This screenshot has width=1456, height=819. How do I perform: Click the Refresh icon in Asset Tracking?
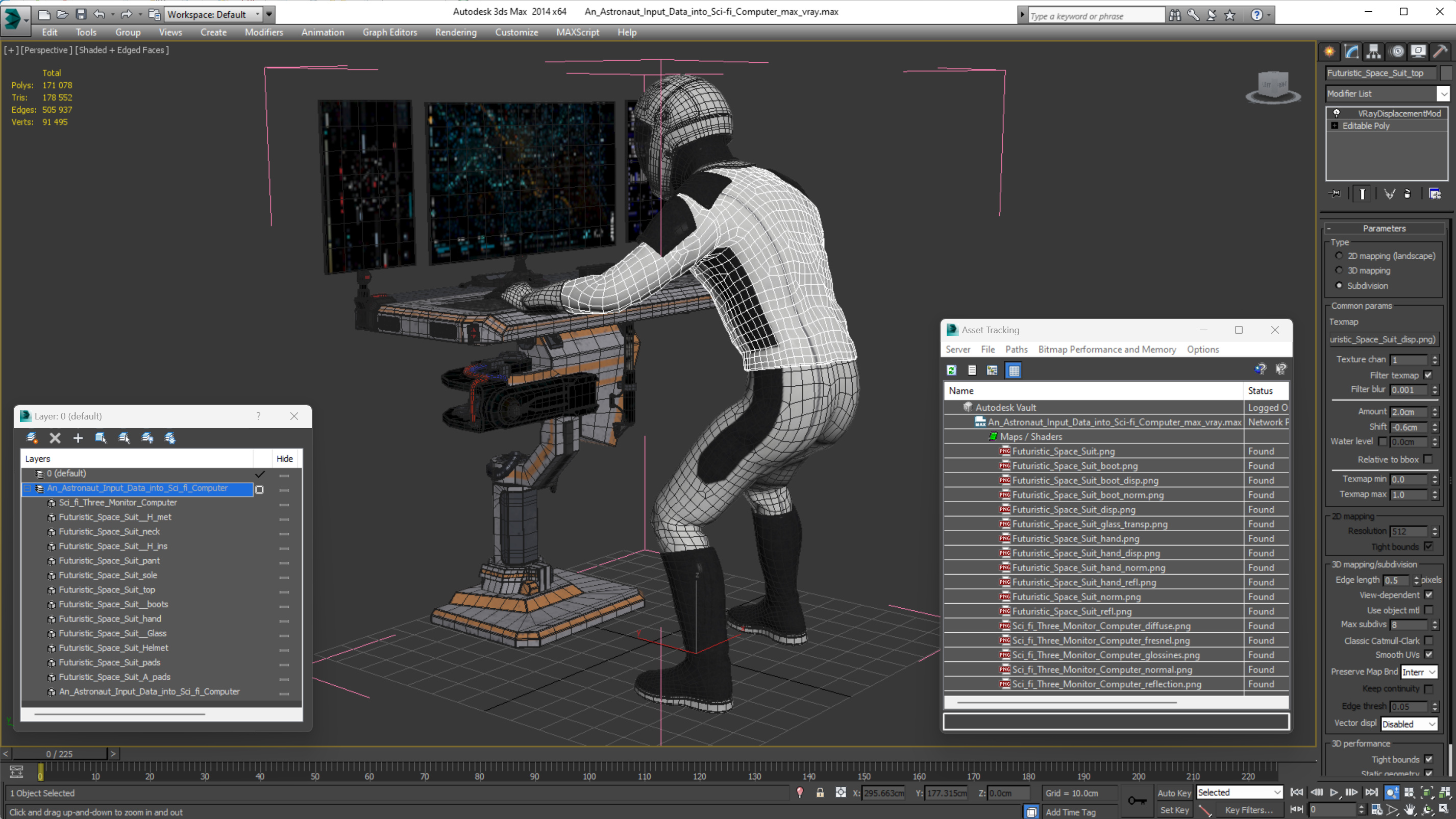pyautogui.click(x=952, y=370)
